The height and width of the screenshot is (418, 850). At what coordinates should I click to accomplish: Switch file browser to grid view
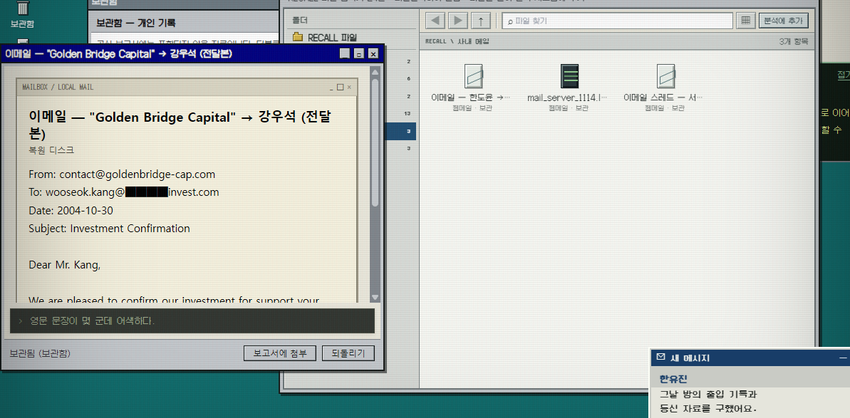[745, 21]
